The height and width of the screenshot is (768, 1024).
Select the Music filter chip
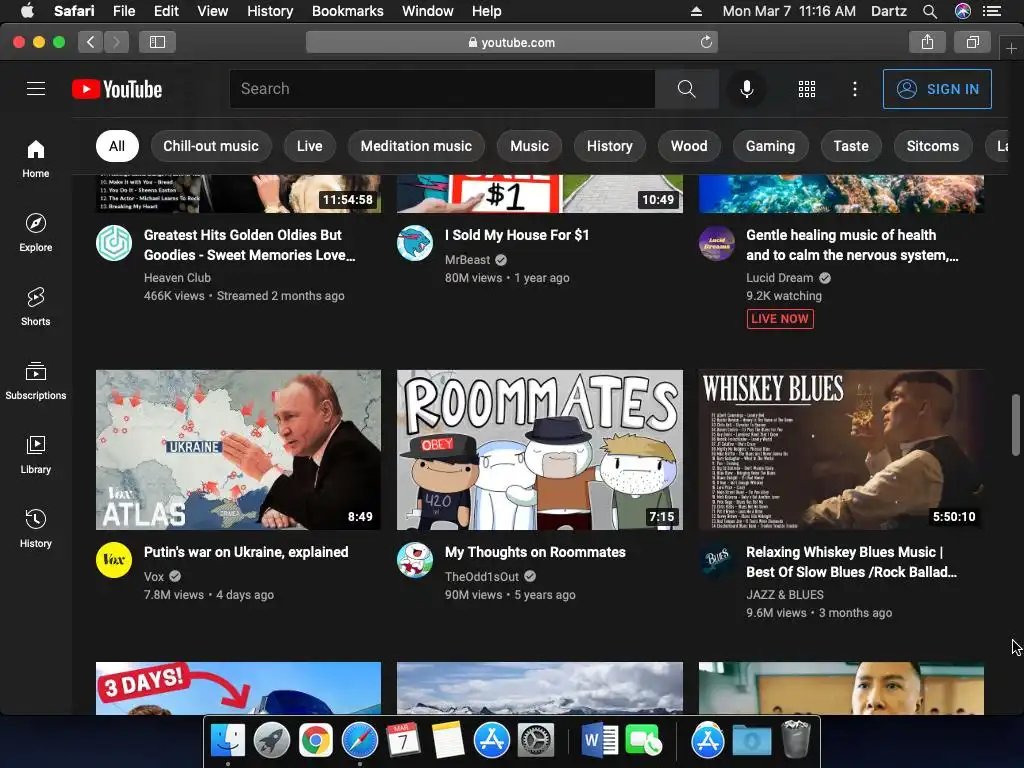[529, 146]
